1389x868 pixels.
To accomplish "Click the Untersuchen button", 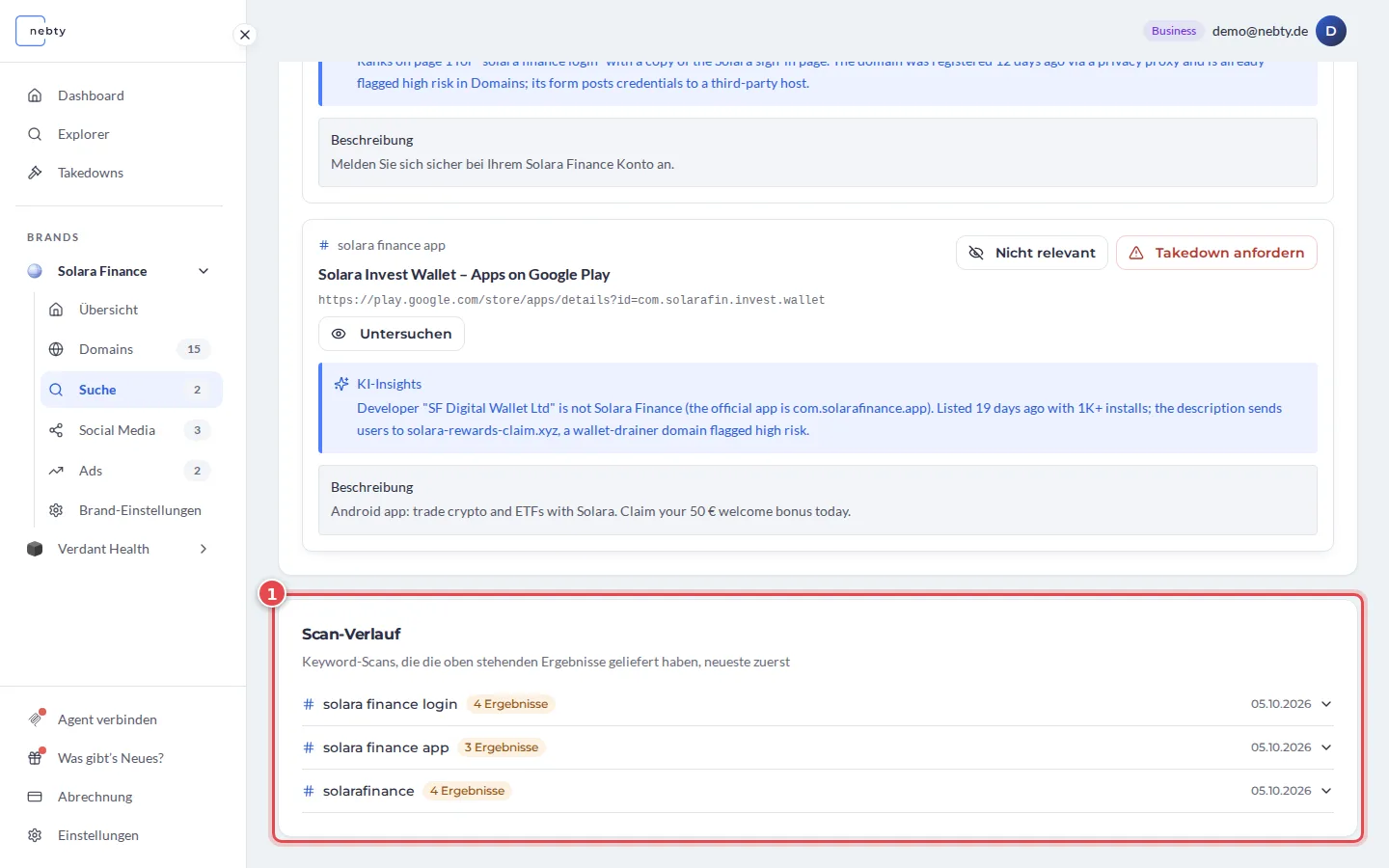I will [x=392, y=334].
